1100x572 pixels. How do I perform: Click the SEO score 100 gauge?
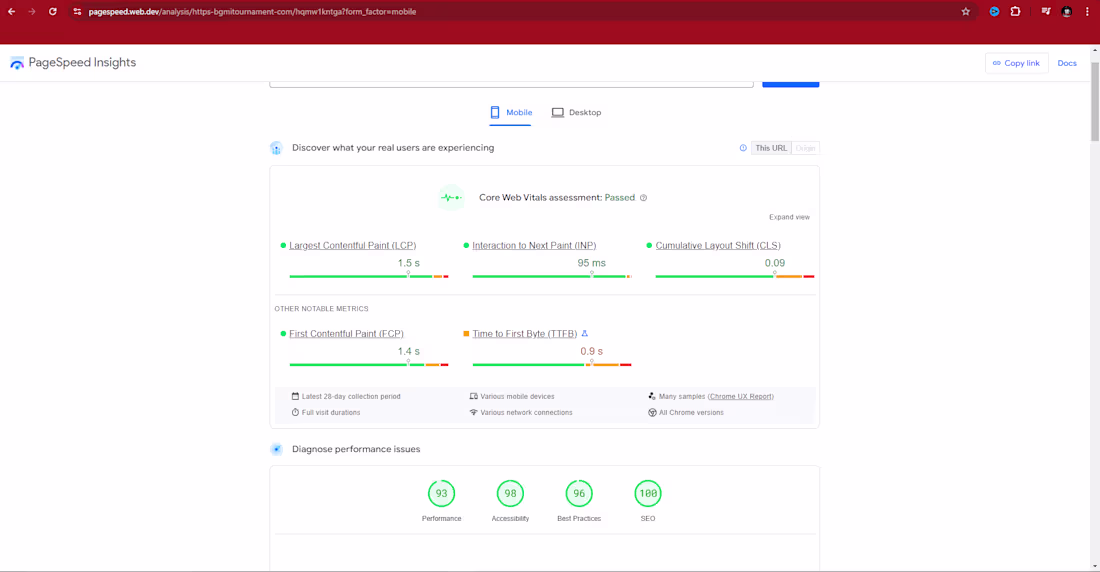tap(648, 493)
